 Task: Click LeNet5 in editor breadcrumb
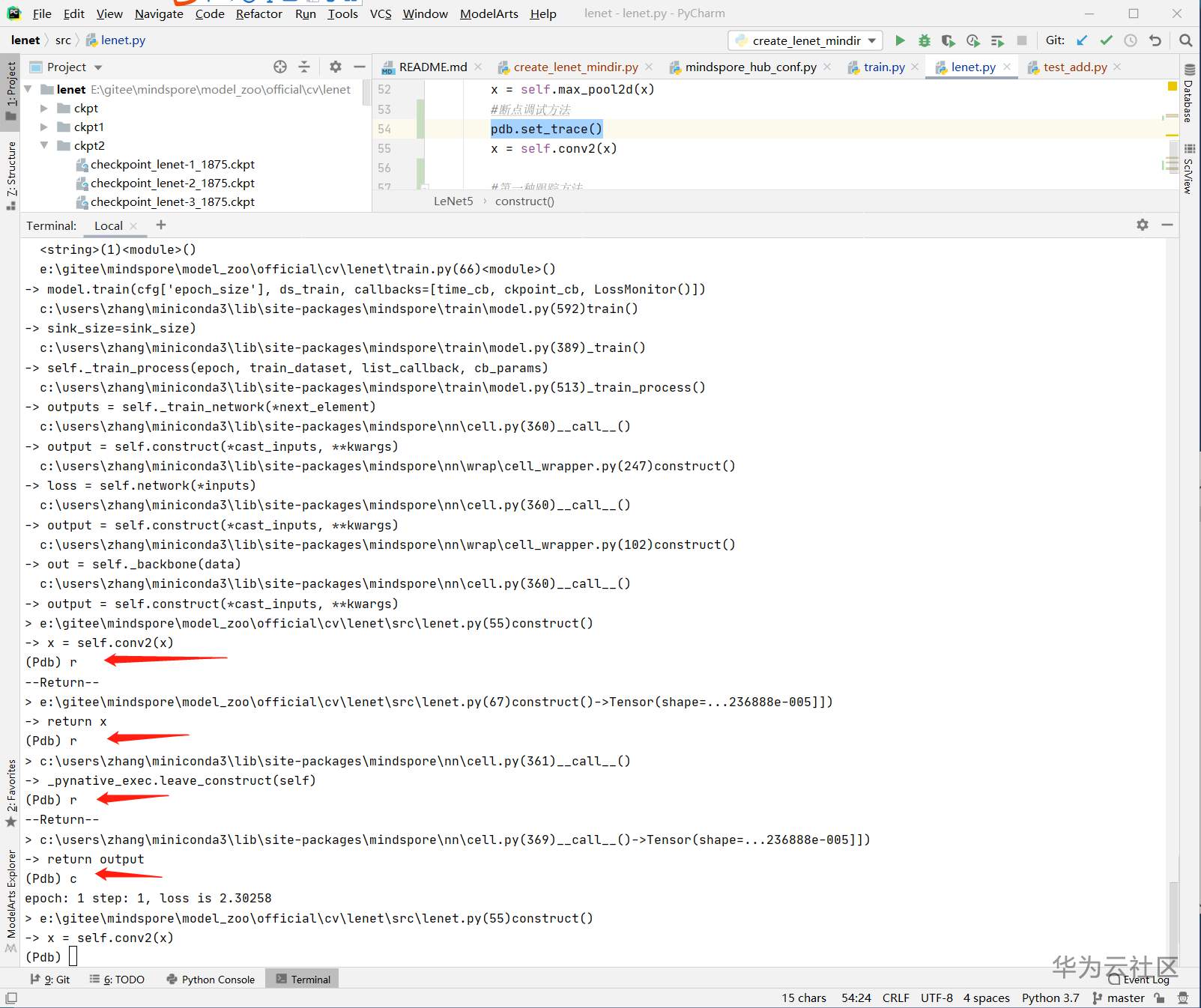[x=453, y=201]
